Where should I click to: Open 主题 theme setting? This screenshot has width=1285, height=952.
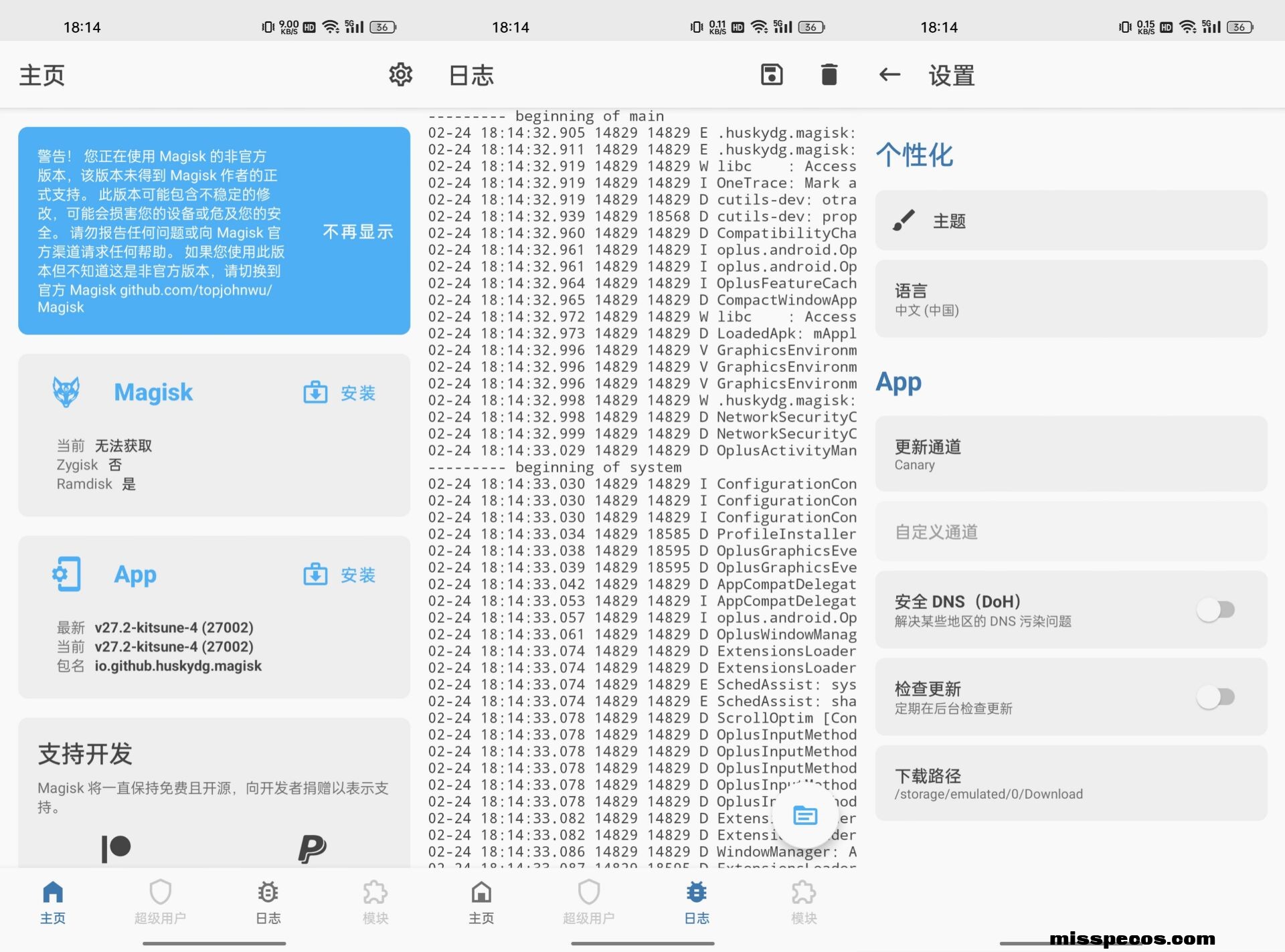1071,220
